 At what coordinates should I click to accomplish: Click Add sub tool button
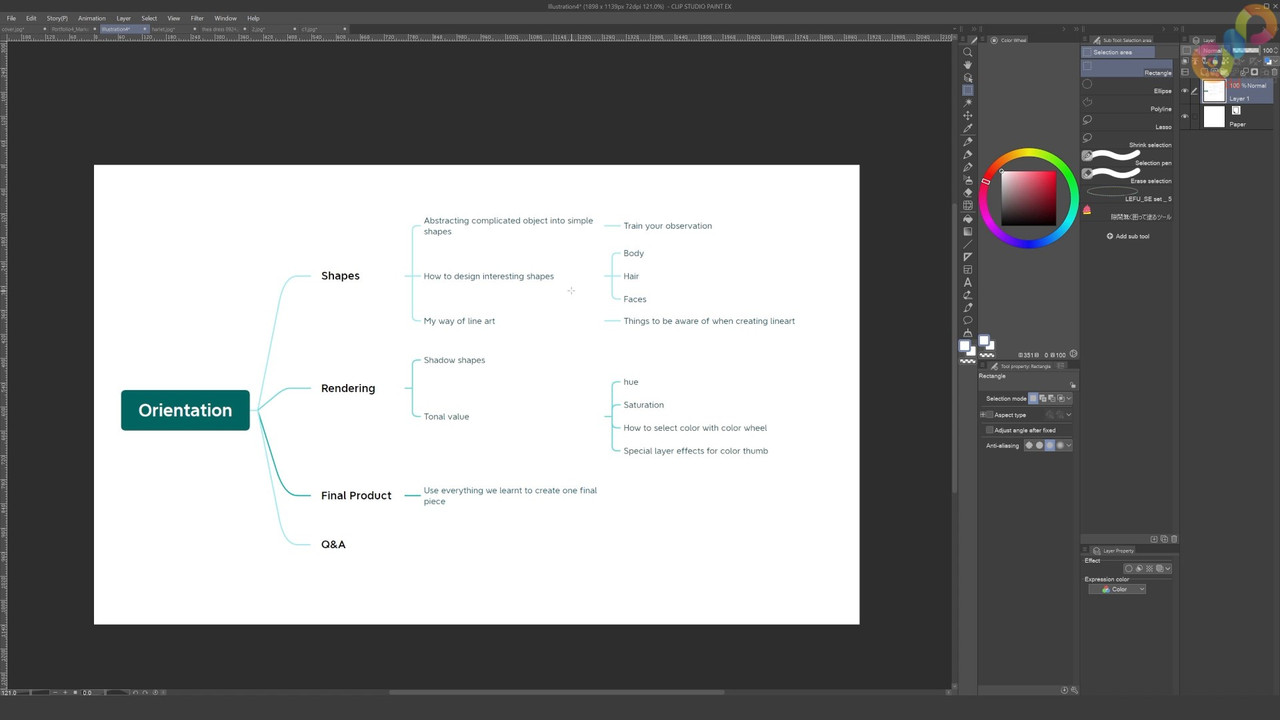[1128, 236]
